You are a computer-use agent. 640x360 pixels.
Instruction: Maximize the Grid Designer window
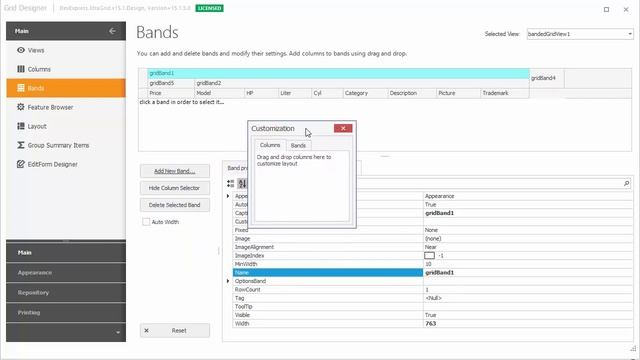coord(607,9)
